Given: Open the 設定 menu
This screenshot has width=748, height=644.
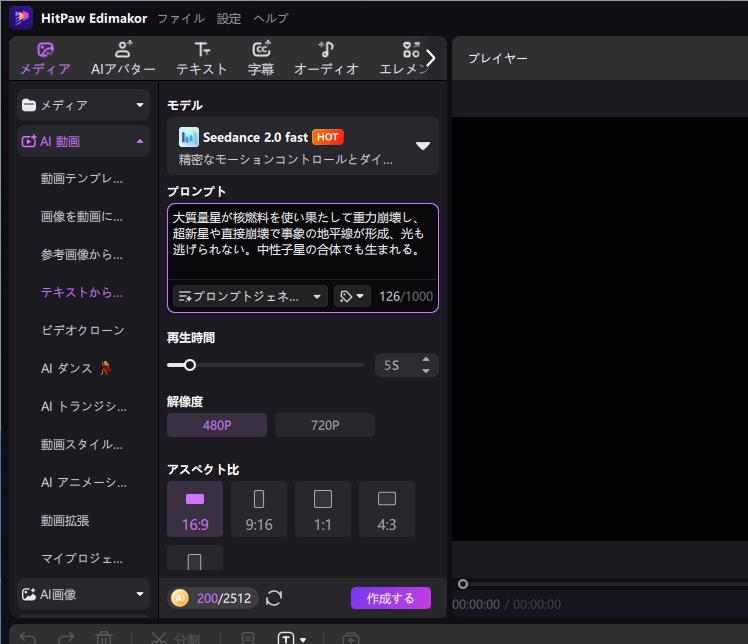Looking at the screenshot, I should (229, 19).
